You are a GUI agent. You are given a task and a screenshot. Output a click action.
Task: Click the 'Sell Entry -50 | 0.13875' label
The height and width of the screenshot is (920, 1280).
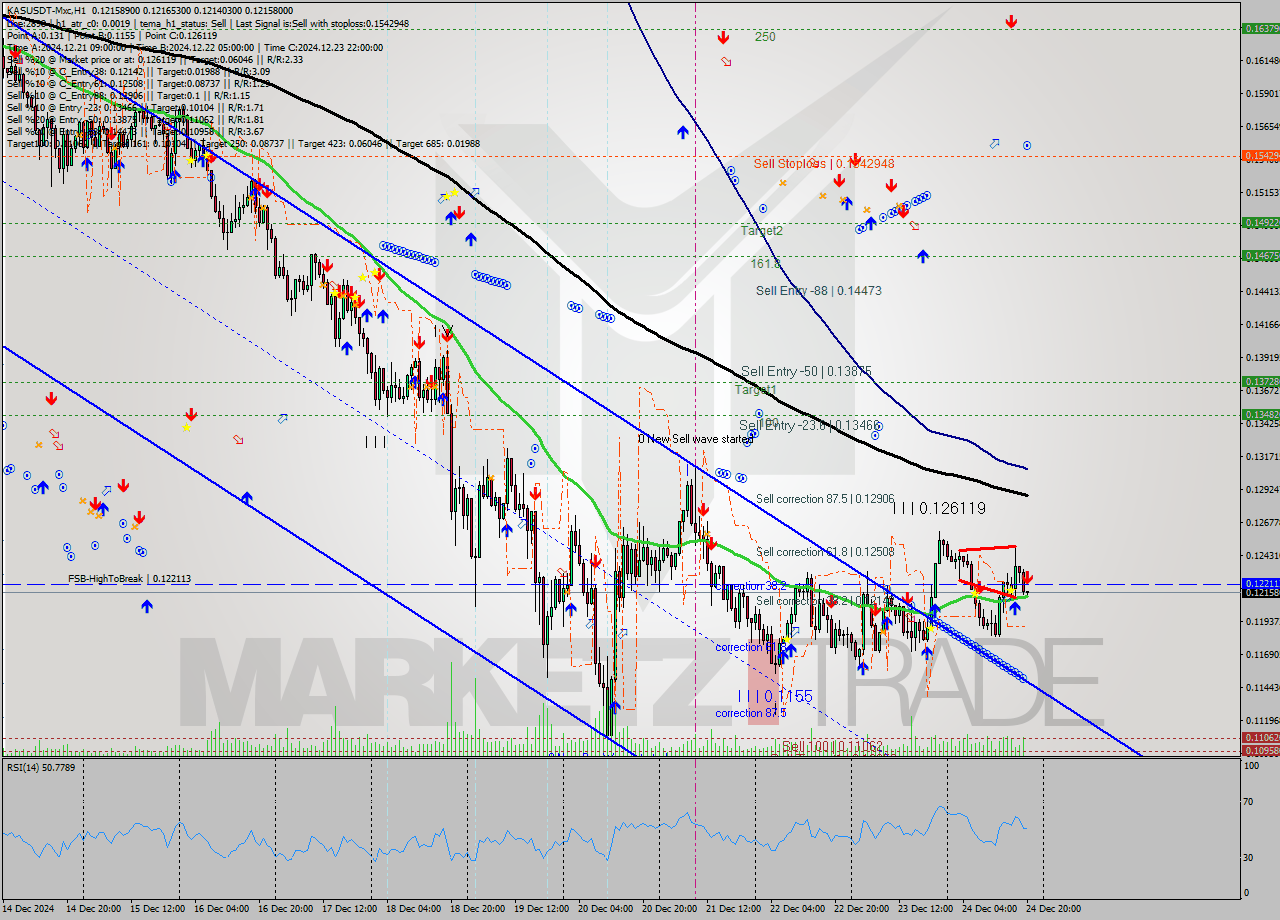coord(806,371)
